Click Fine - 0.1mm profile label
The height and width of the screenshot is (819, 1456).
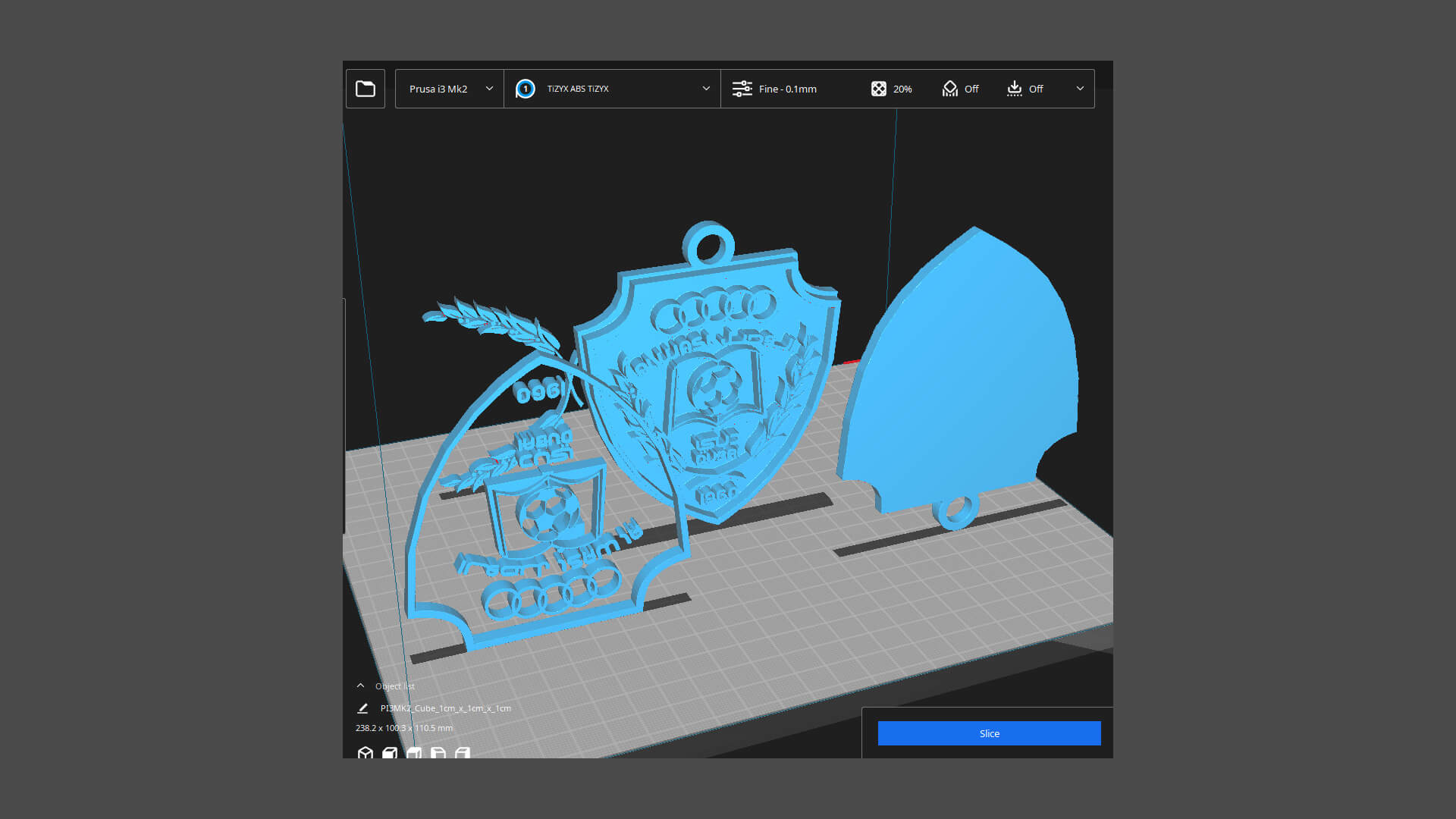[x=787, y=89]
